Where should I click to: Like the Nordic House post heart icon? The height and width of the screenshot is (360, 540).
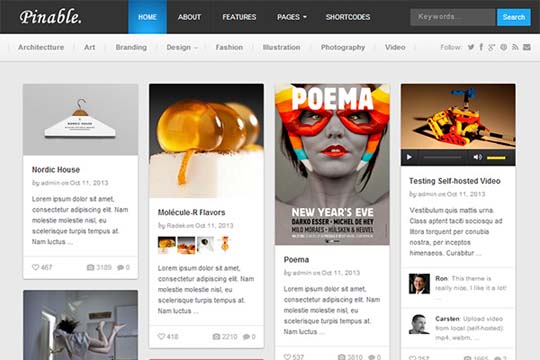35,267
